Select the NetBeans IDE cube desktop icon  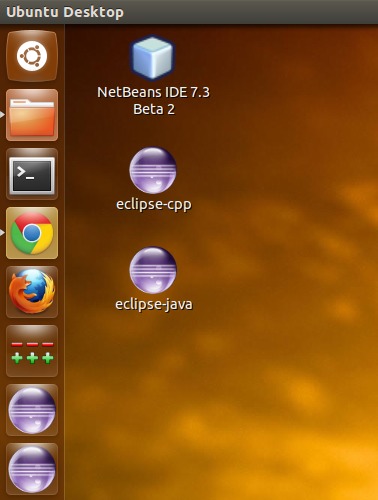coord(153,58)
